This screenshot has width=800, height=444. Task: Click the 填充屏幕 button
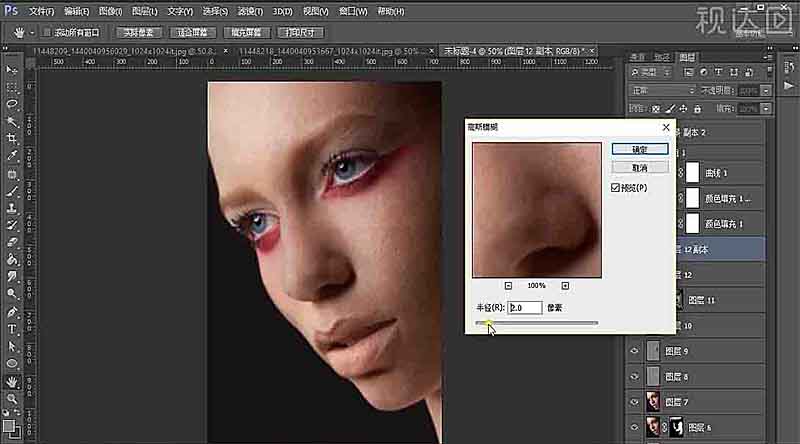click(246, 32)
